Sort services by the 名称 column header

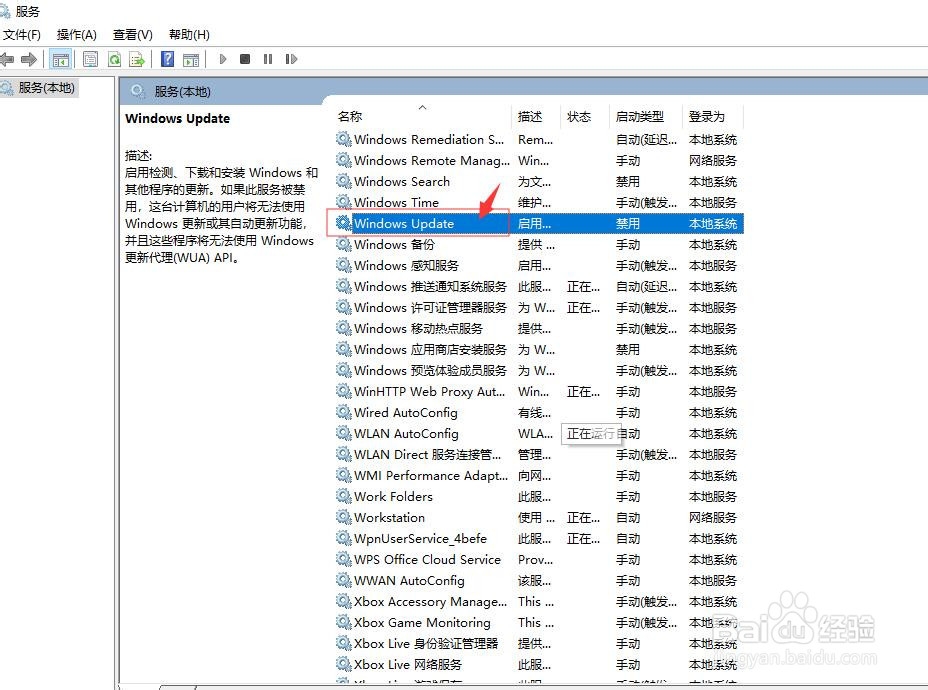pyautogui.click(x=349, y=116)
